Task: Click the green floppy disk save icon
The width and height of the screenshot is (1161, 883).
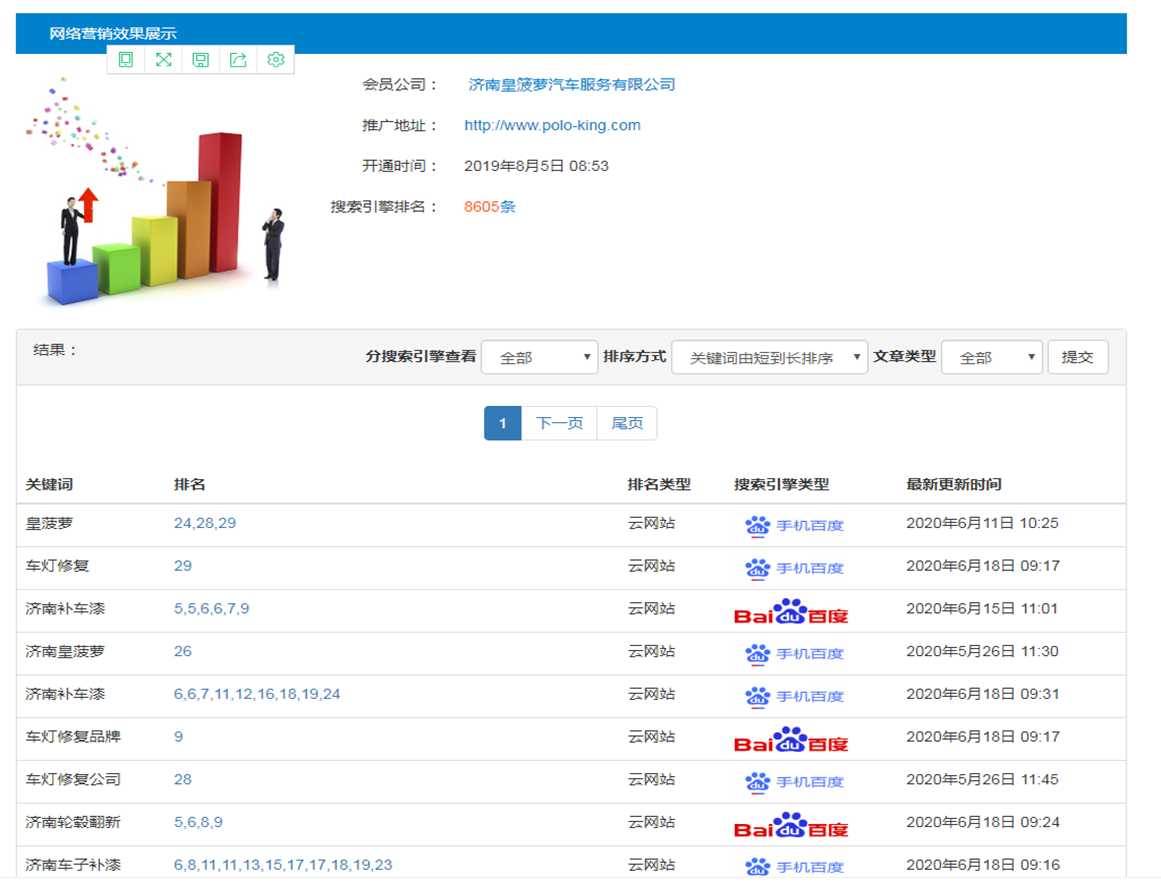Action: pos(201,60)
